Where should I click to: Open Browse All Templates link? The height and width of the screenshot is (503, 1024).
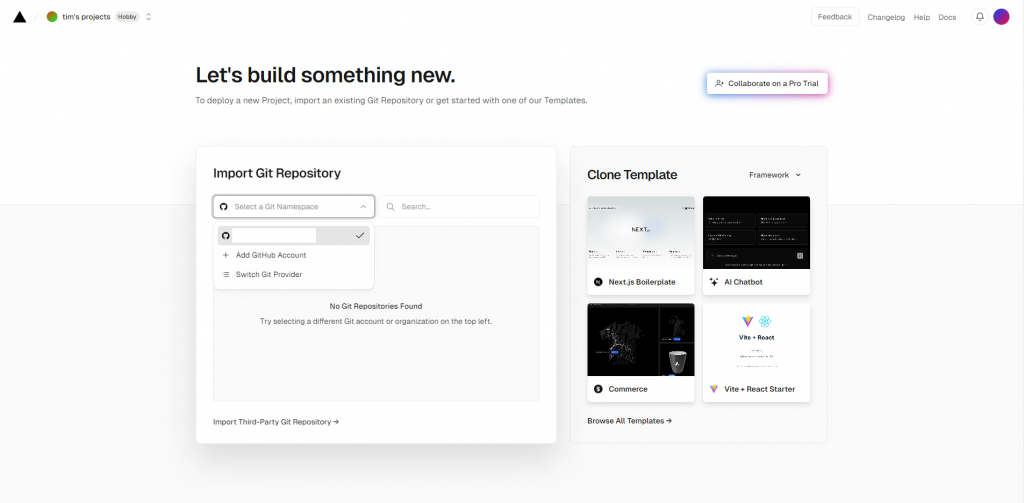(x=630, y=421)
